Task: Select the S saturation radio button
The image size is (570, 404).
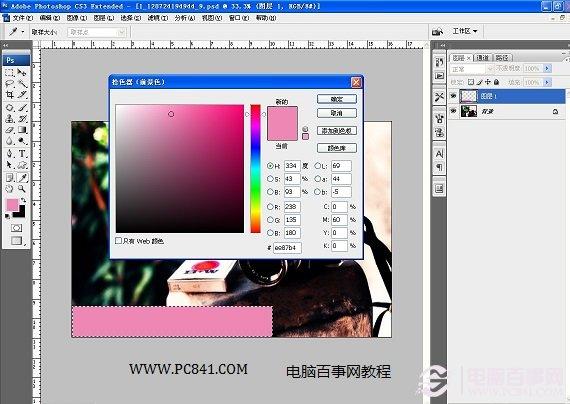Action: point(270,179)
